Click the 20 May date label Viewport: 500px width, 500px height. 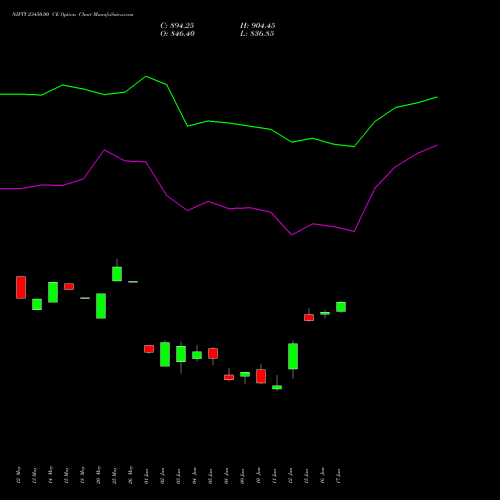pyautogui.click(x=98, y=475)
